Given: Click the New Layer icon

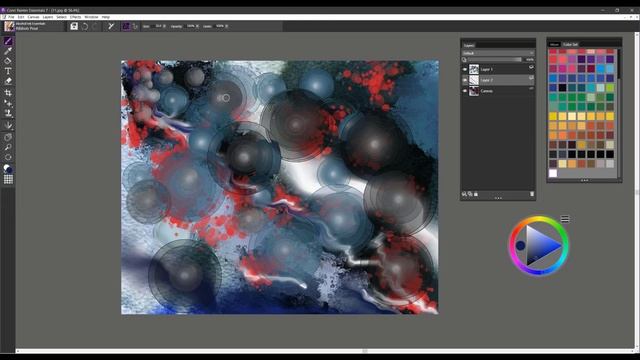Looking at the screenshot, I should pos(464,194).
